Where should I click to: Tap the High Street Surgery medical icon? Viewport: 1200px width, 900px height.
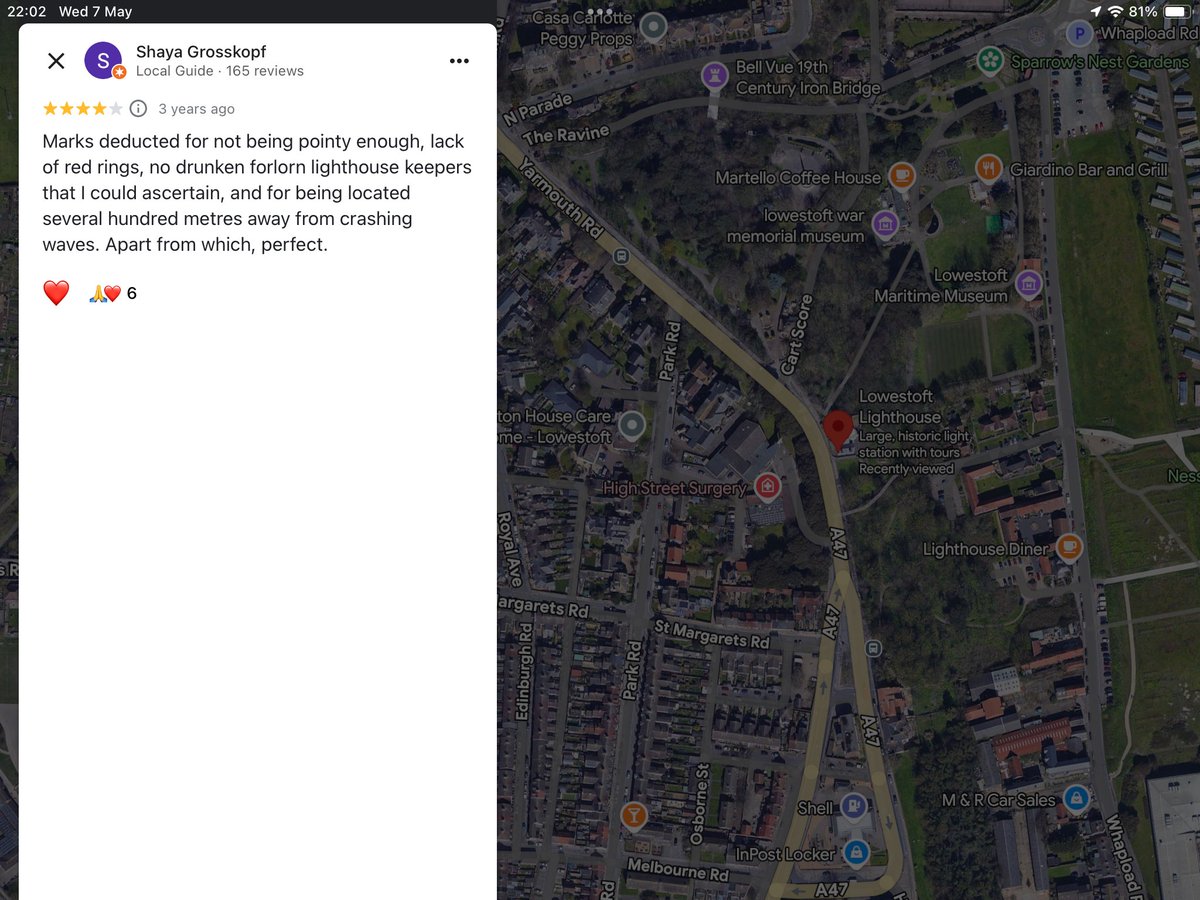767,487
